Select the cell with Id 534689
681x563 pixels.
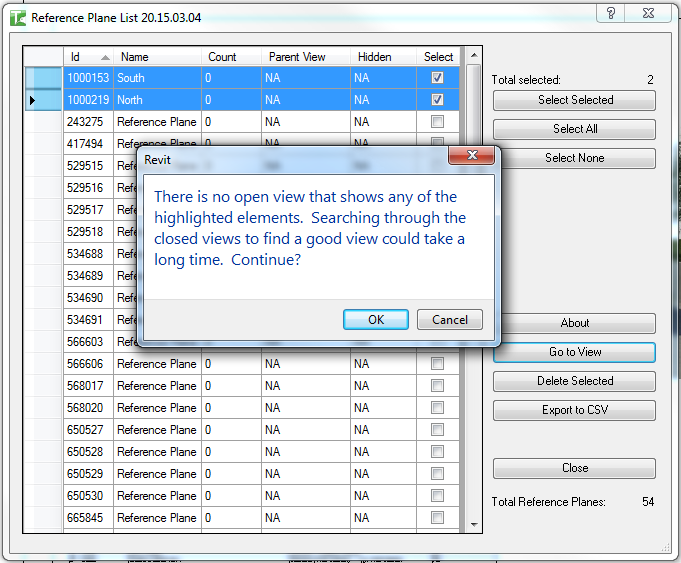click(89, 276)
